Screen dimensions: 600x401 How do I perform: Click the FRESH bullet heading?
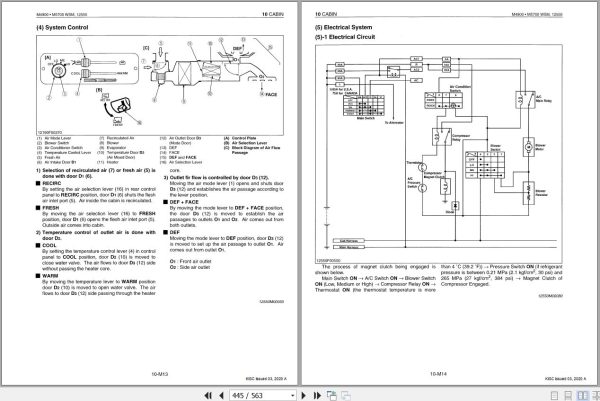(x=51, y=208)
